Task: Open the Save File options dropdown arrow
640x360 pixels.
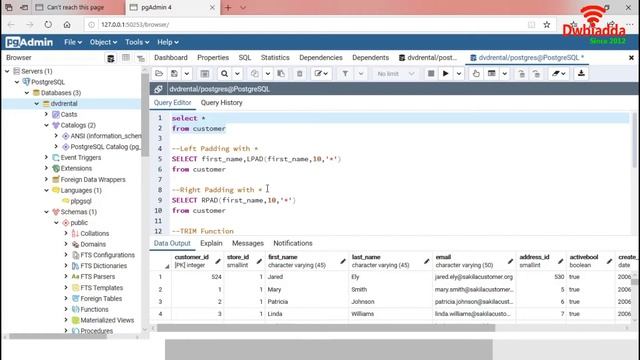Action: tap(187, 73)
